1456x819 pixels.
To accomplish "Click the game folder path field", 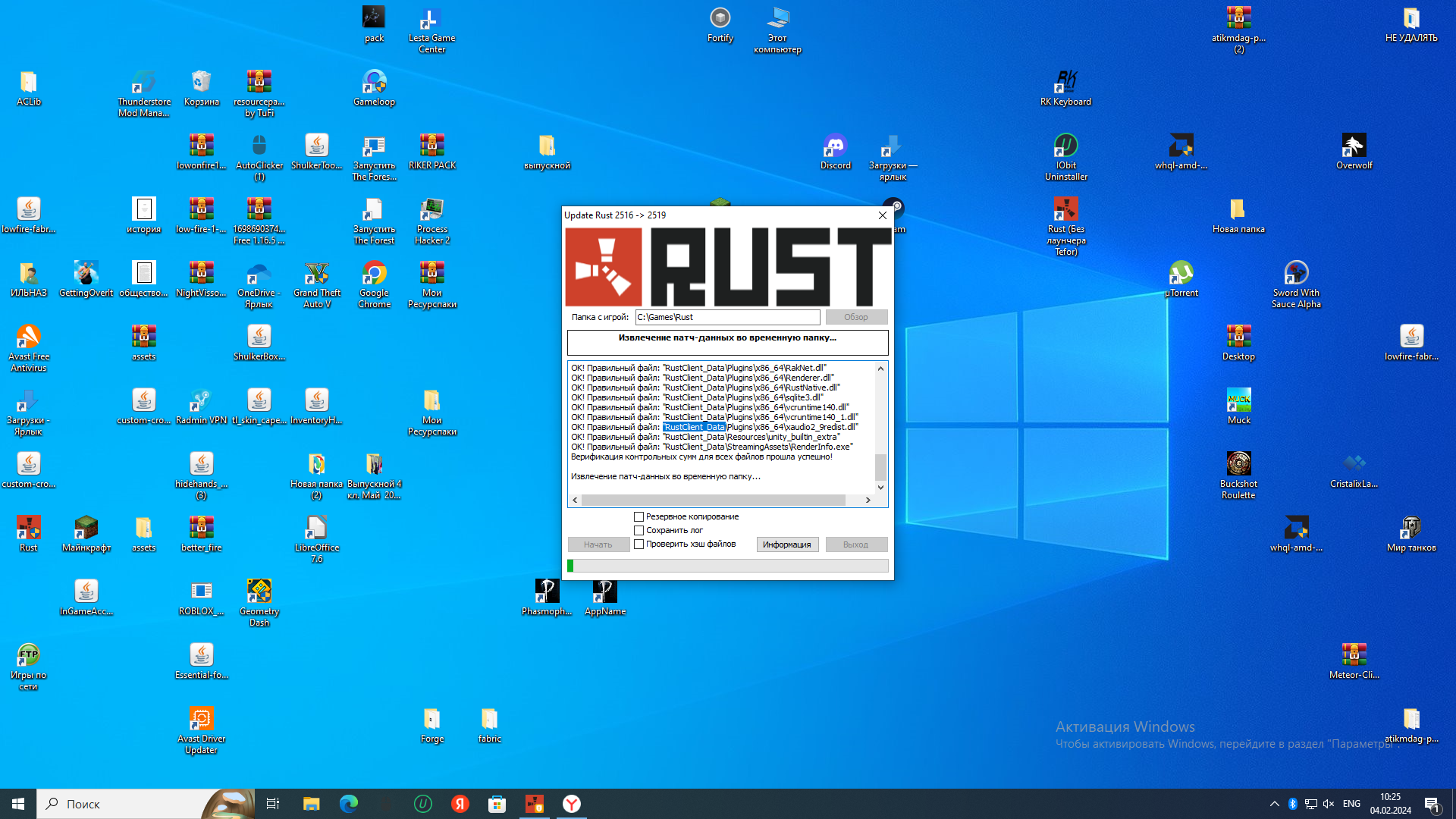I will [x=727, y=317].
